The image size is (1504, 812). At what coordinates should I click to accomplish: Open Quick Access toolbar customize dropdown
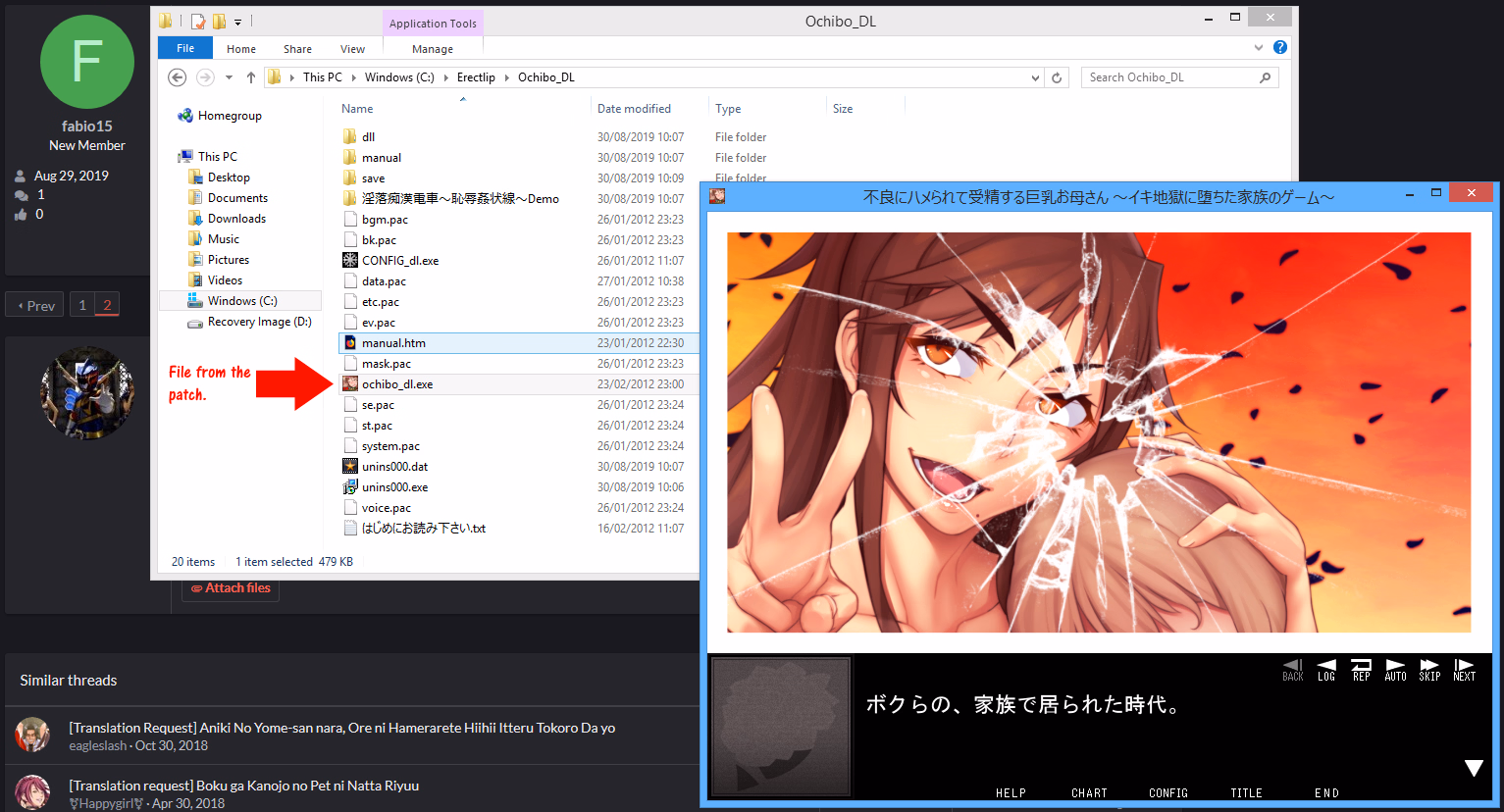tap(238, 21)
